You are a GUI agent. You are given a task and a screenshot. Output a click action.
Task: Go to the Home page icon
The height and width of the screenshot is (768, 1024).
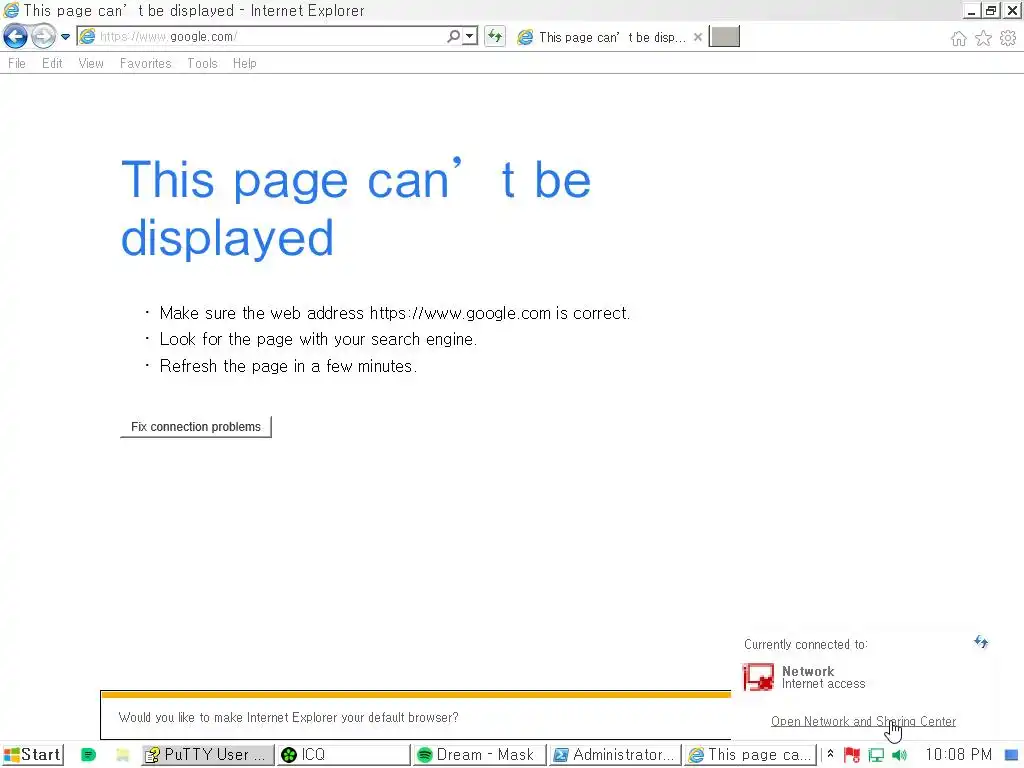pos(958,39)
